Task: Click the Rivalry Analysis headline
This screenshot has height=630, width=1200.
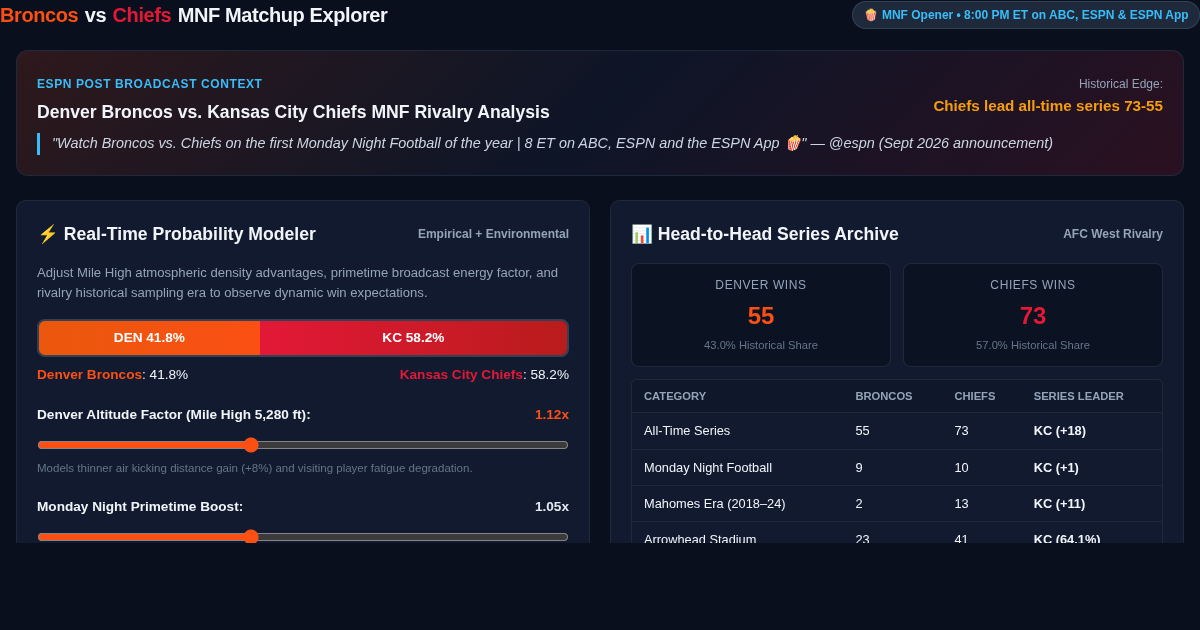Action: (293, 112)
